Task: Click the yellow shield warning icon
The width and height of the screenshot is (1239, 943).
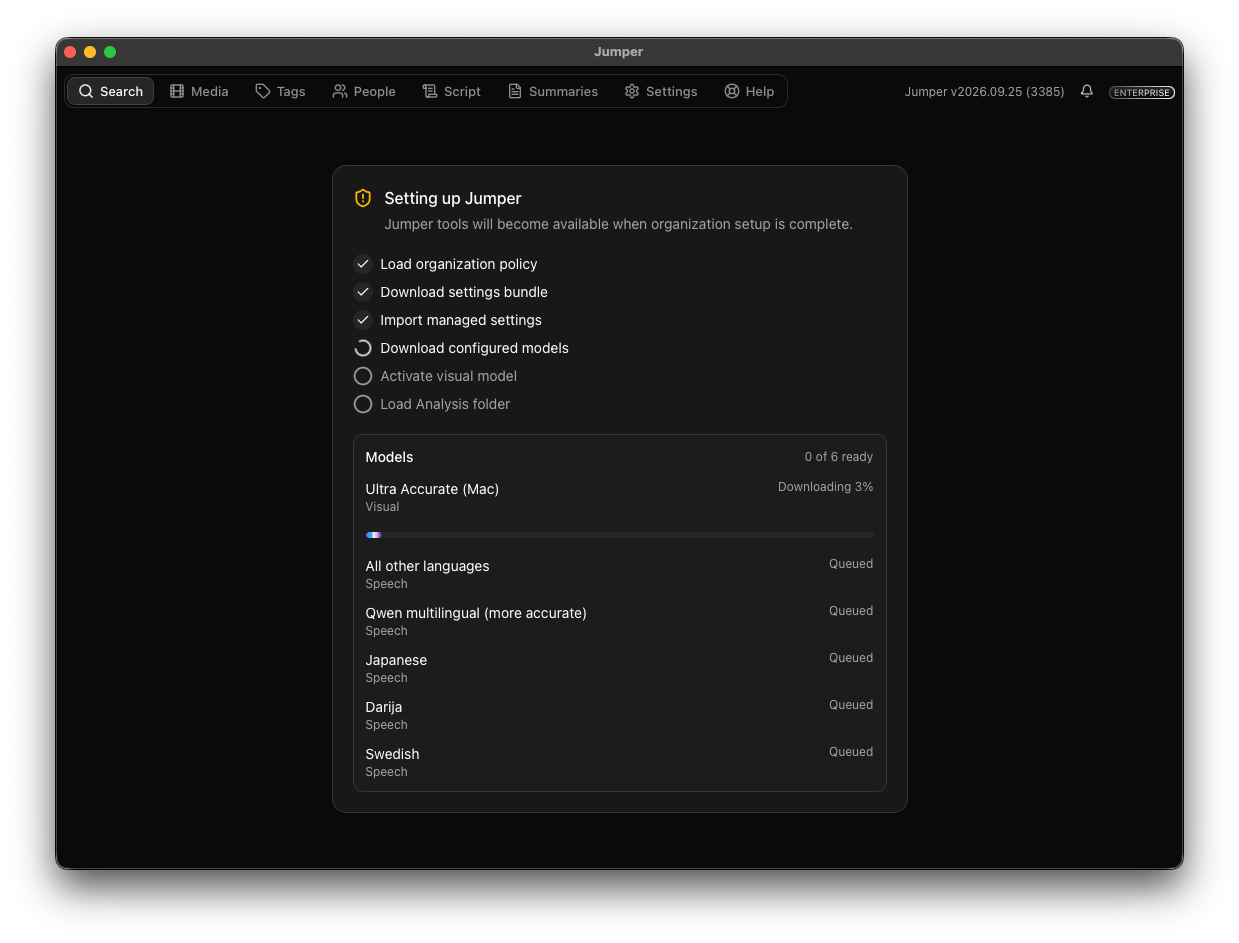Action: [363, 198]
